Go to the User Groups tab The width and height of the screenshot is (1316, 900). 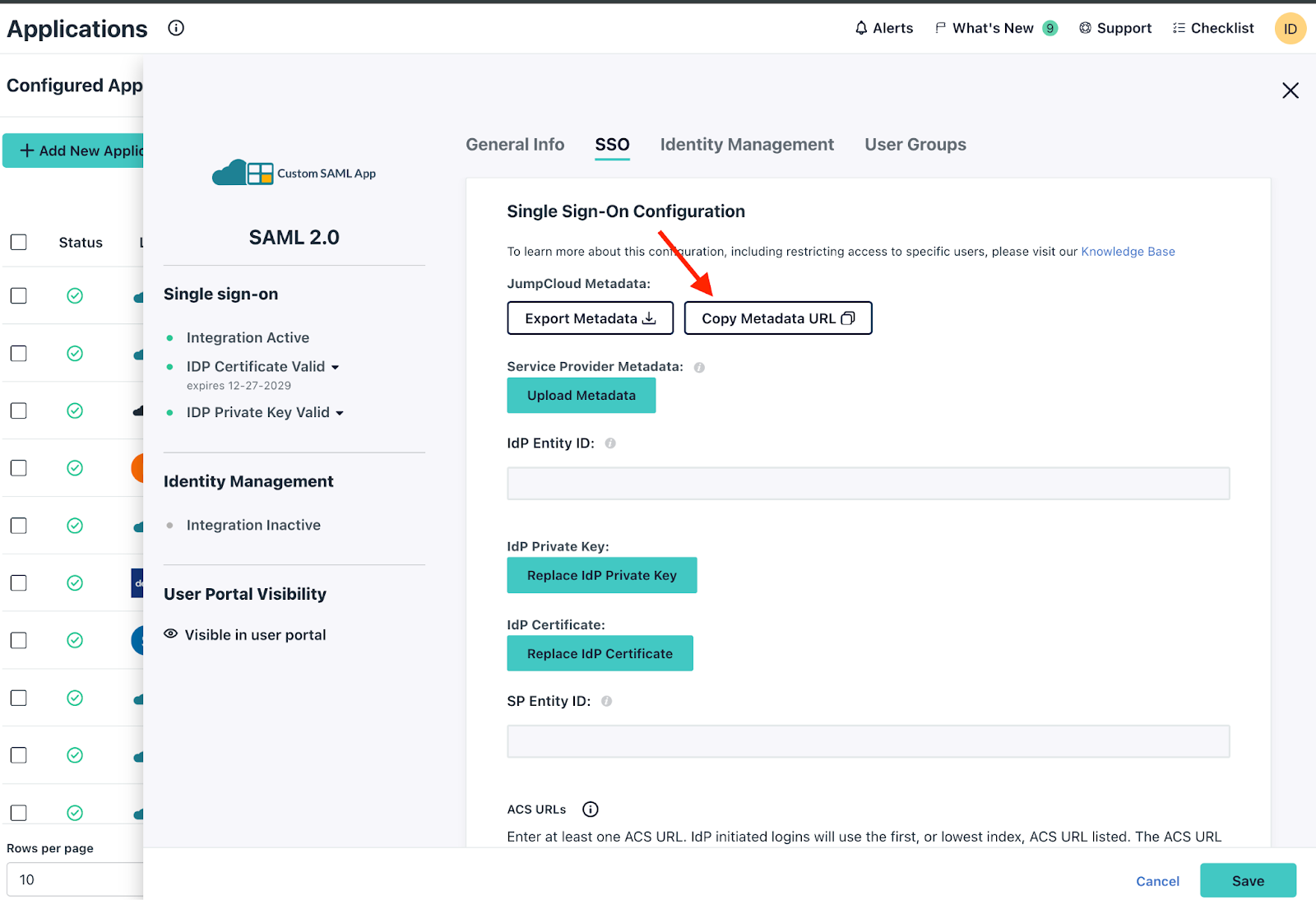click(915, 145)
